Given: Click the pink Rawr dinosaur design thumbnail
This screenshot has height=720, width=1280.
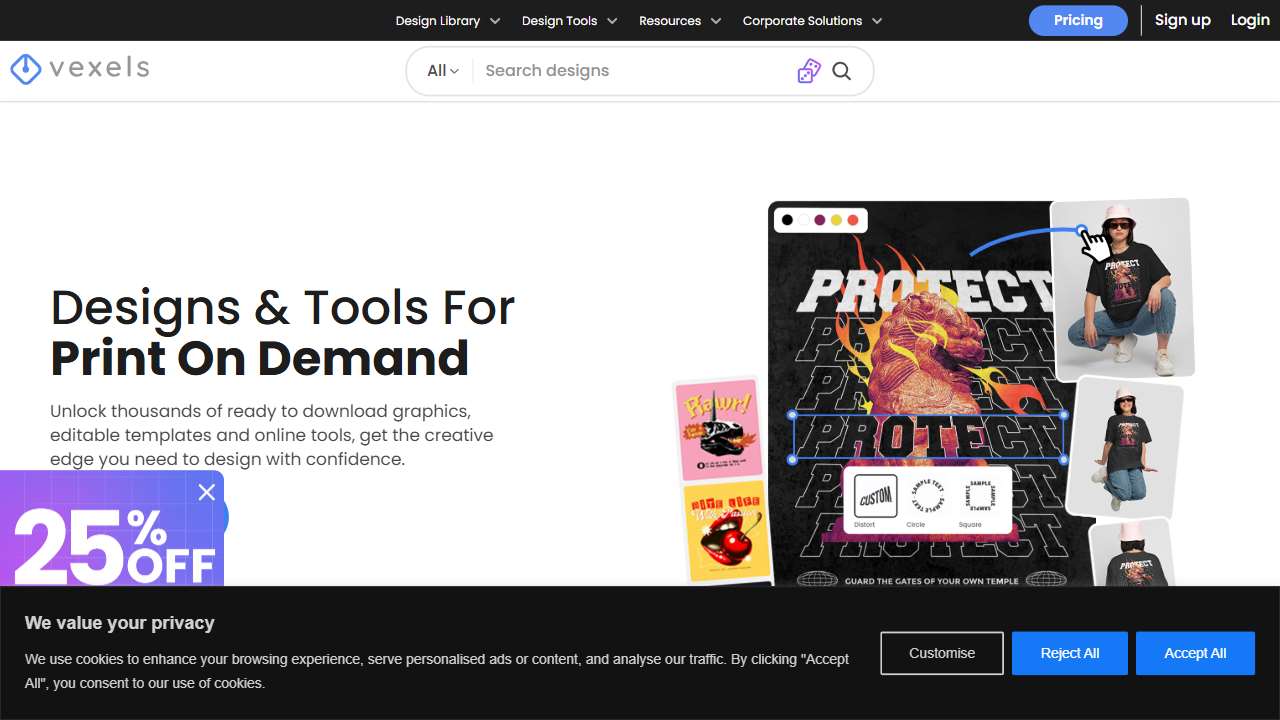Looking at the screenshot, I should coord(719,430).
